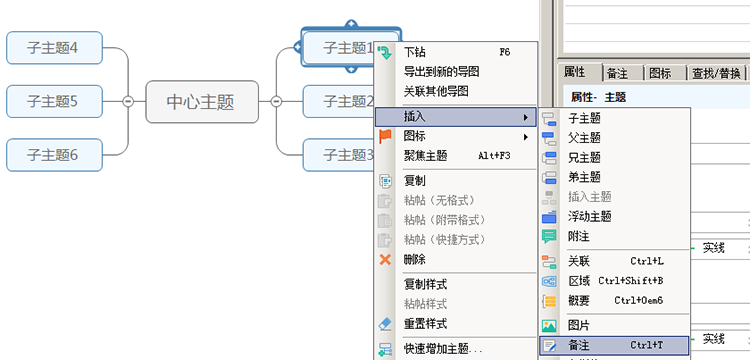Switch to the 查找/替换 tab
Screen dimensions: 750x360
click(x=716, y=73)
